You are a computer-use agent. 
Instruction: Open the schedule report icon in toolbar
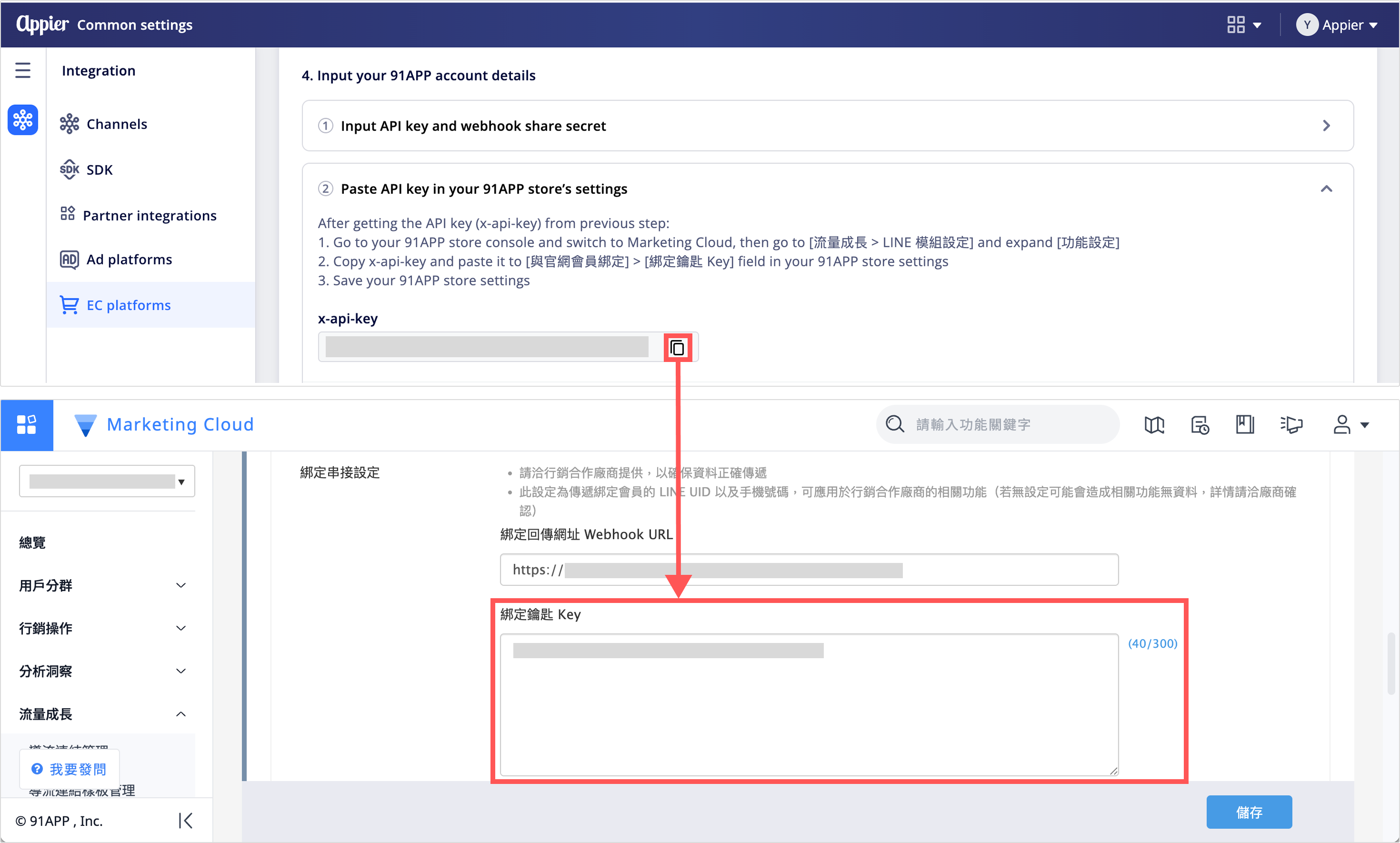click(1199, 425)
